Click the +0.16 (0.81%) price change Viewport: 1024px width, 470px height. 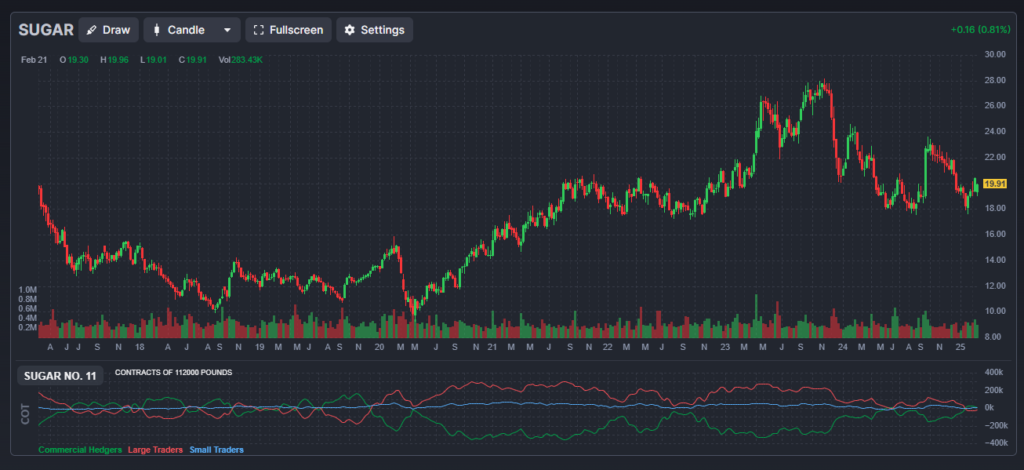(x=980, y=30)
